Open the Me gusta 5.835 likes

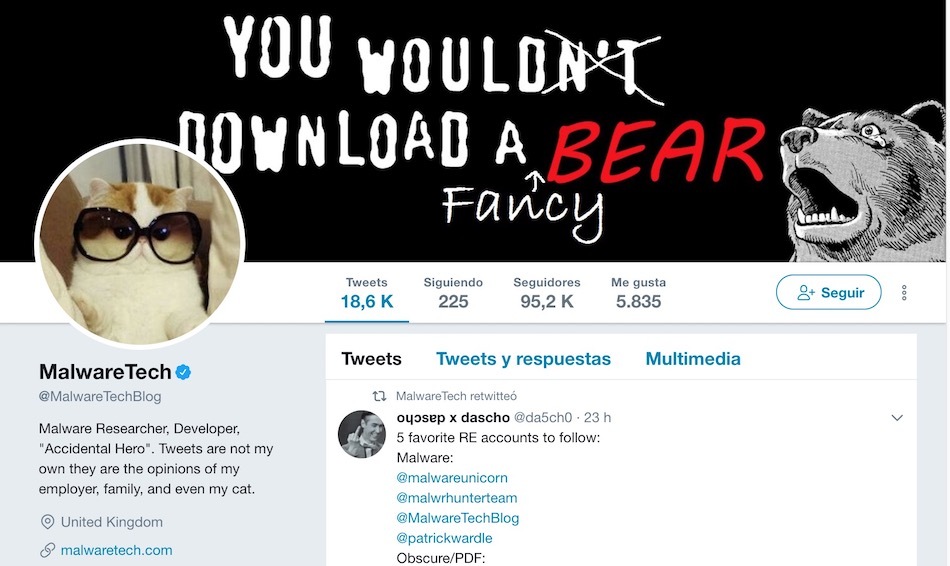click(x=638, y=293)
